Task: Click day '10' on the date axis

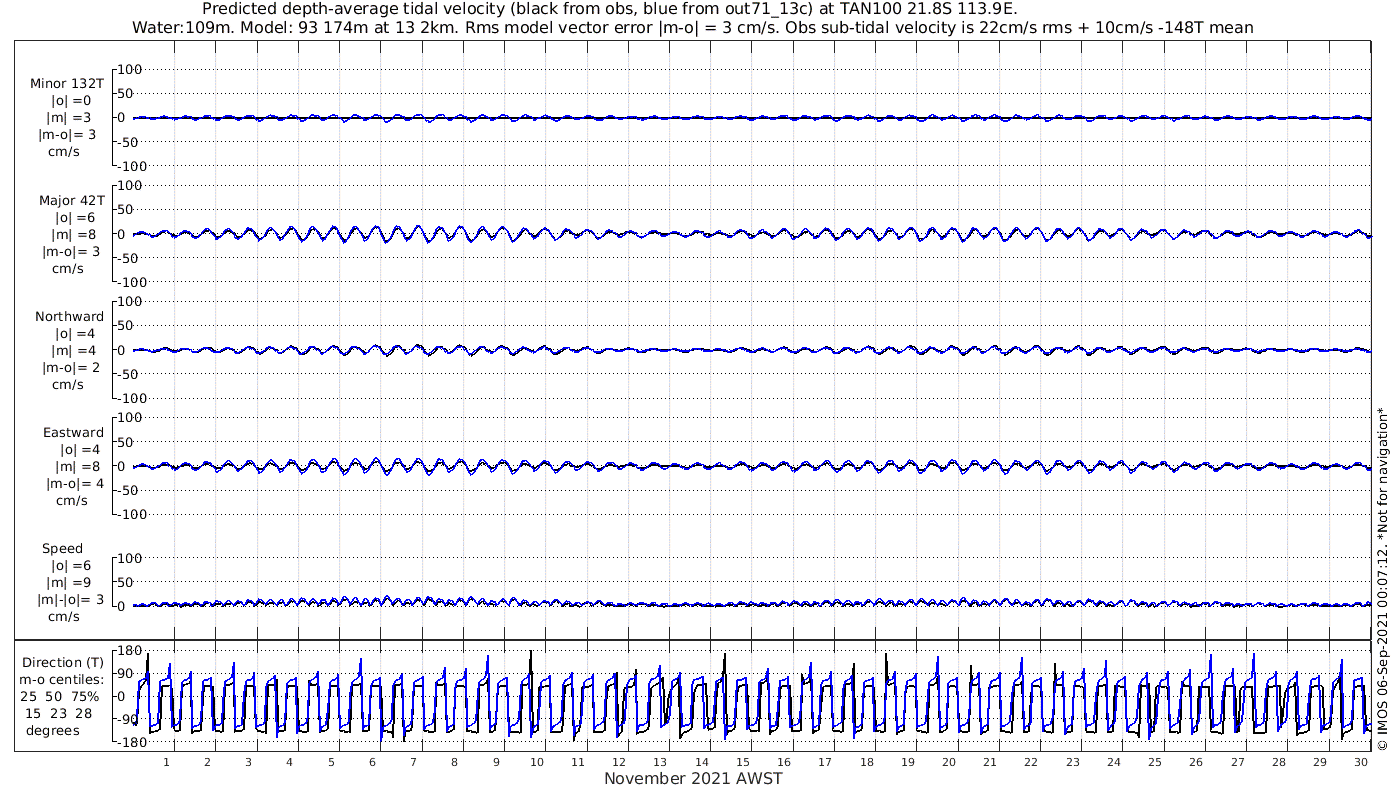Action: coord(537,763)
